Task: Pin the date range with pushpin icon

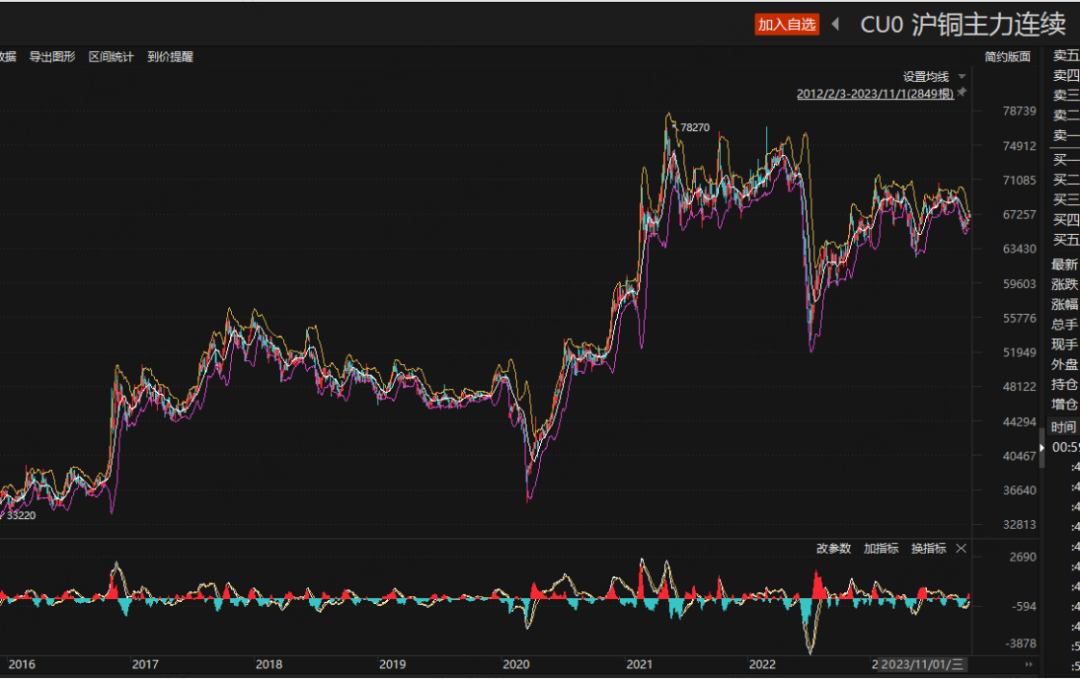Action: click(x=962, y=93)
